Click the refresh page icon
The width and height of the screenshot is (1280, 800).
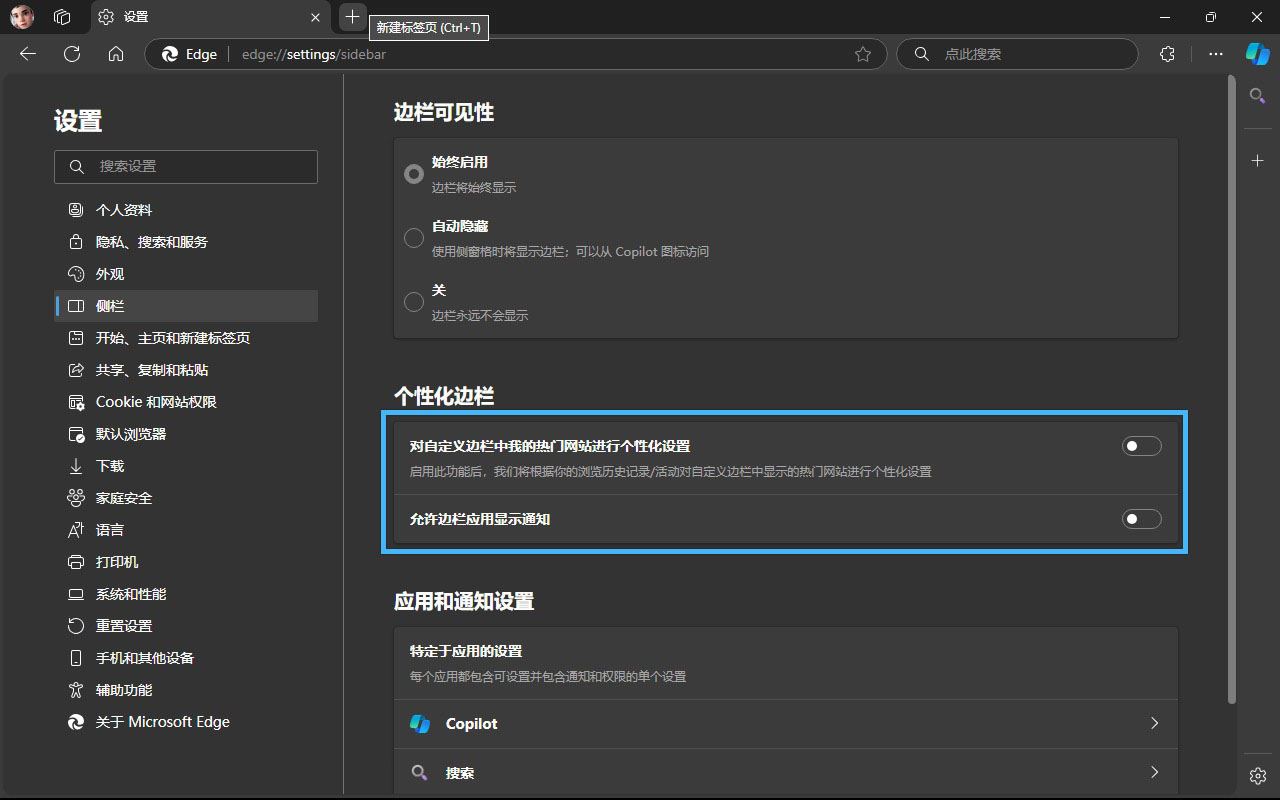[x=72, y=54]
